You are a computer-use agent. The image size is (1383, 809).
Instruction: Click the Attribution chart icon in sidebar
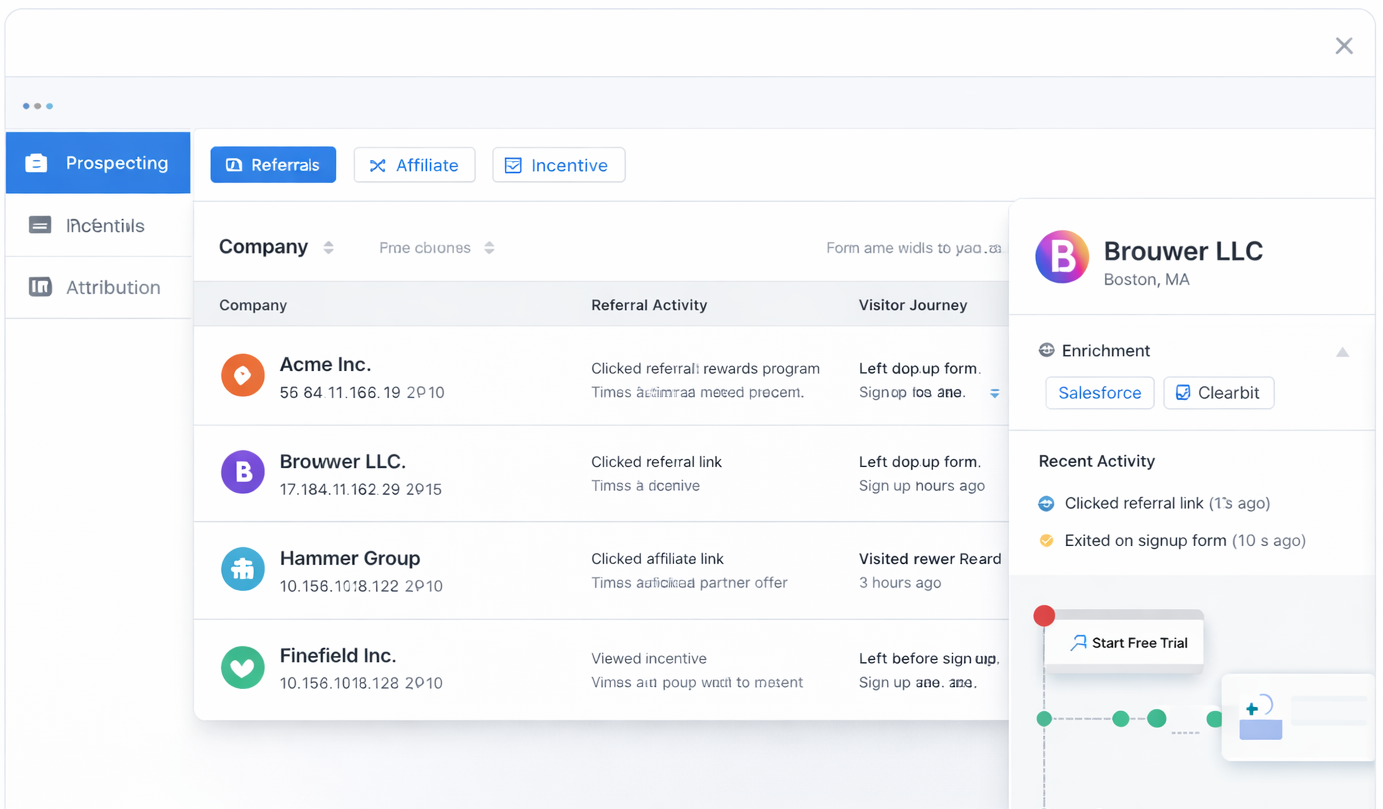pyautogui.click(x=40, y=287)
